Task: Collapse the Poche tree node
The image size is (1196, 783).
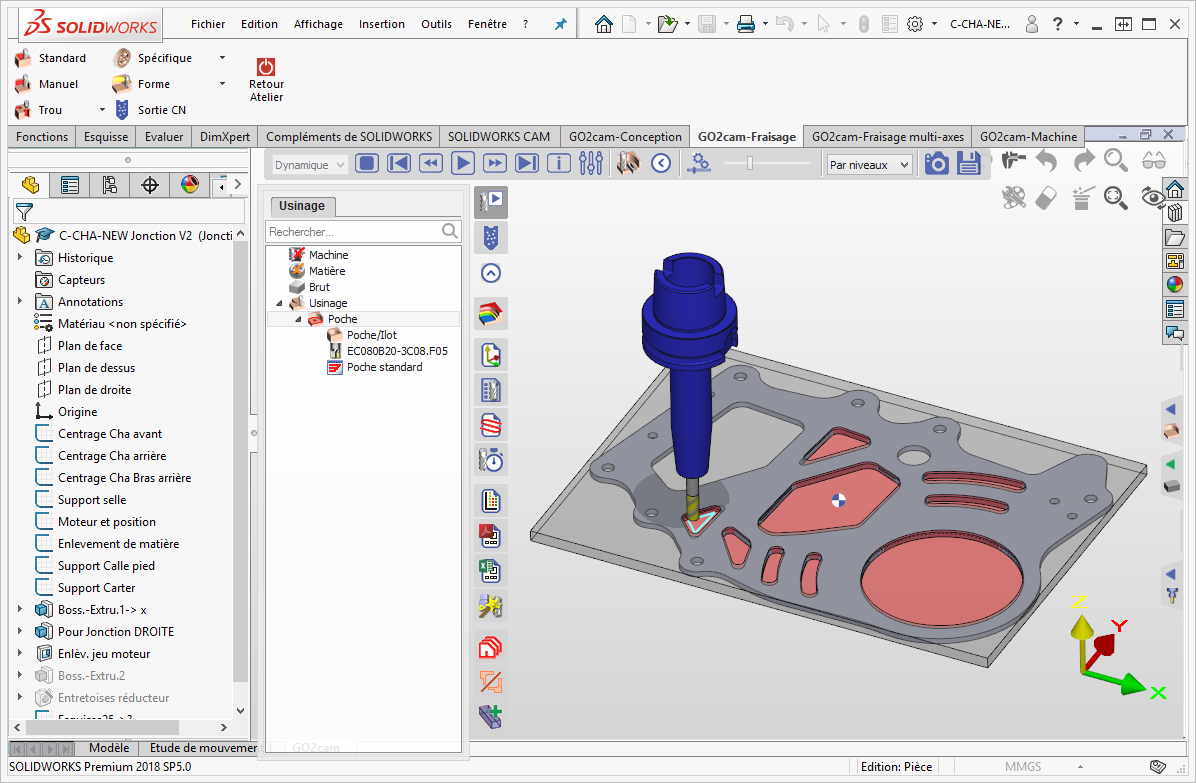Action: [298, 319]
